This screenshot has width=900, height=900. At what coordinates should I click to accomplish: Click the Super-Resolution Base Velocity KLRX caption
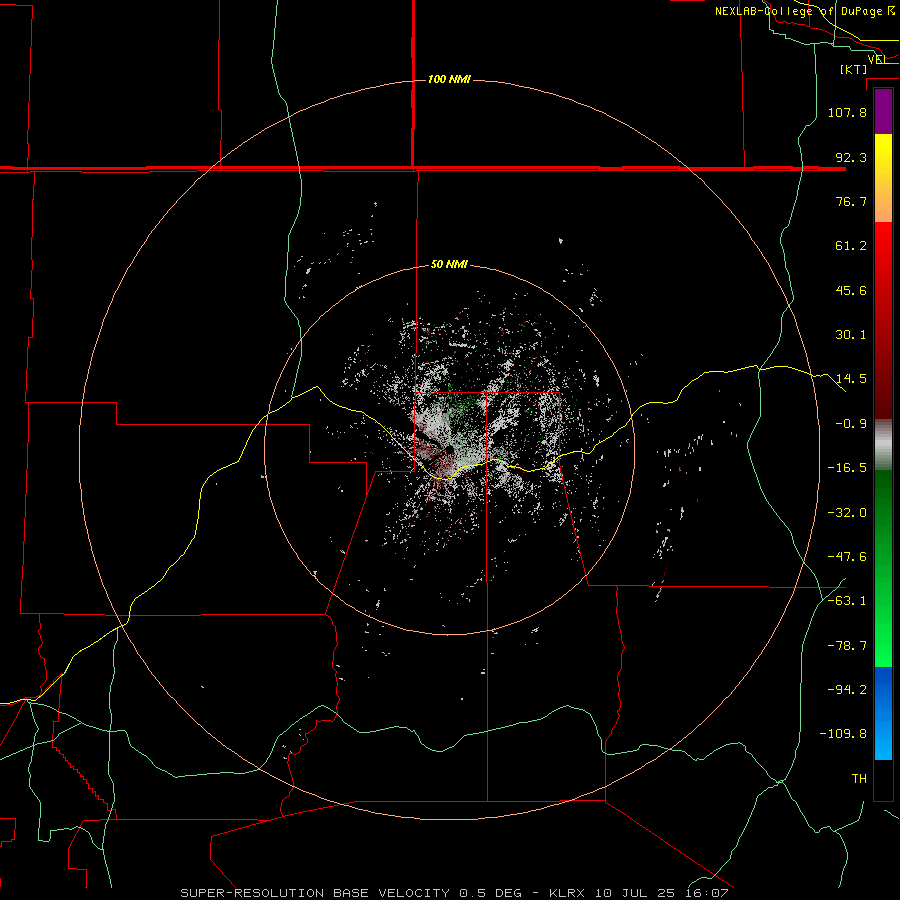coord(455,893)
